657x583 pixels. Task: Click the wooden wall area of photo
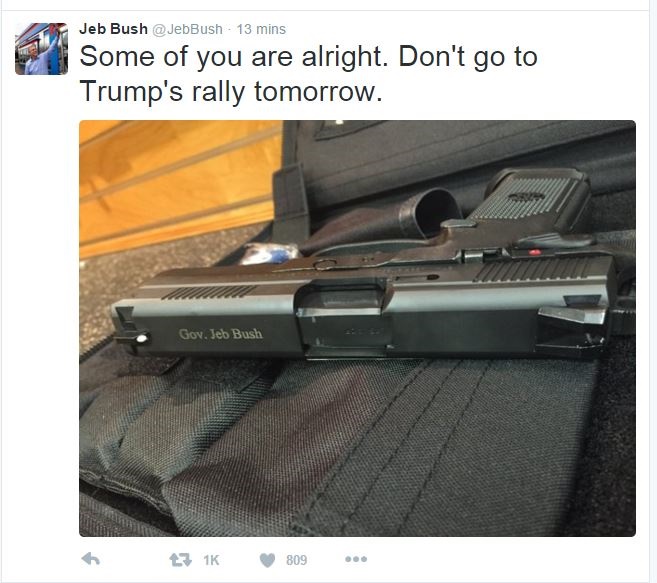[176, 184]
